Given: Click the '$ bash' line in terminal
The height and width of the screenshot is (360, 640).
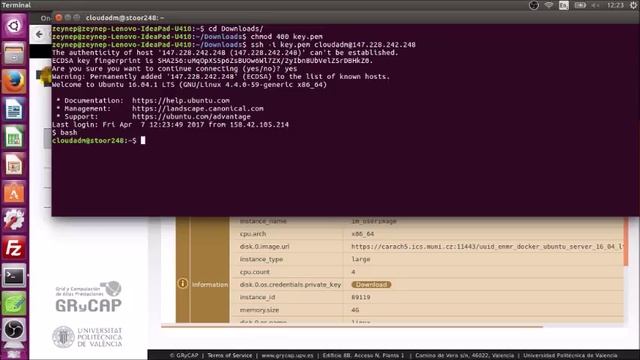Looking at the screenshot, I should click(x=64, y=133).
